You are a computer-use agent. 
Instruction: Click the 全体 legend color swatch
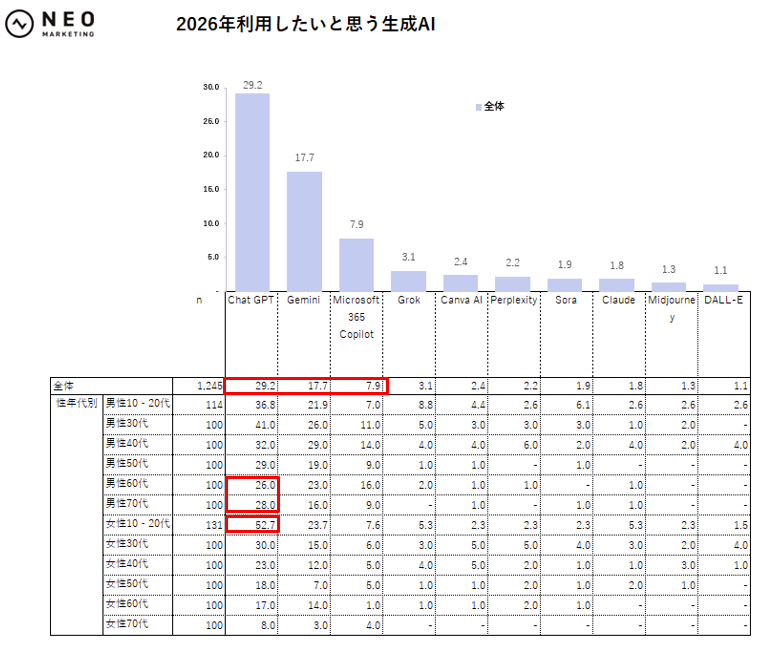tap(478, 107)
